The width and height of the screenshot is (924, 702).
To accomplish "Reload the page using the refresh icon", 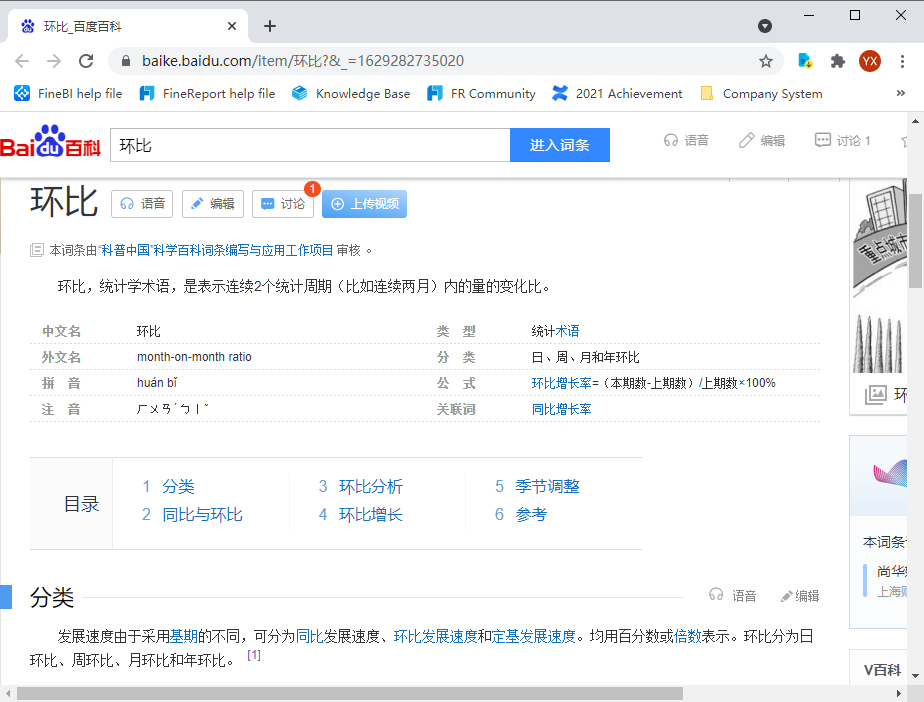I will click(x=86, y=61).
